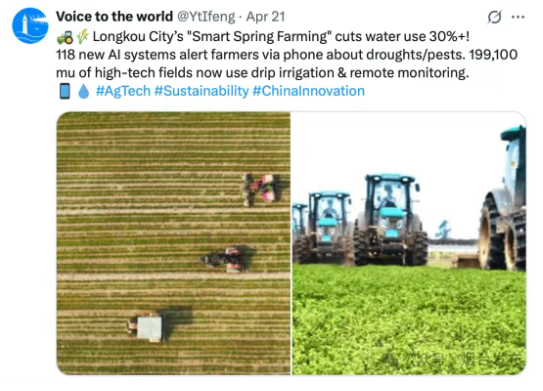Click the pink tractor in the aerial photo
Viewport: 543px width, 391px height.
point(260,189)
